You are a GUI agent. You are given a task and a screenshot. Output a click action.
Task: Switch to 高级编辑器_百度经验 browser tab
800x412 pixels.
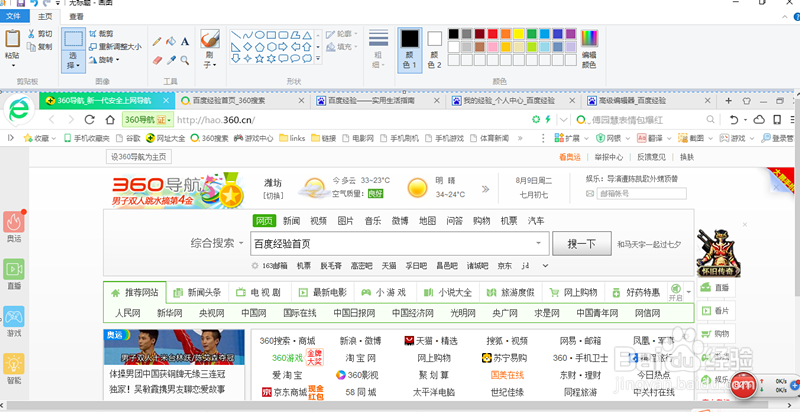649,100
